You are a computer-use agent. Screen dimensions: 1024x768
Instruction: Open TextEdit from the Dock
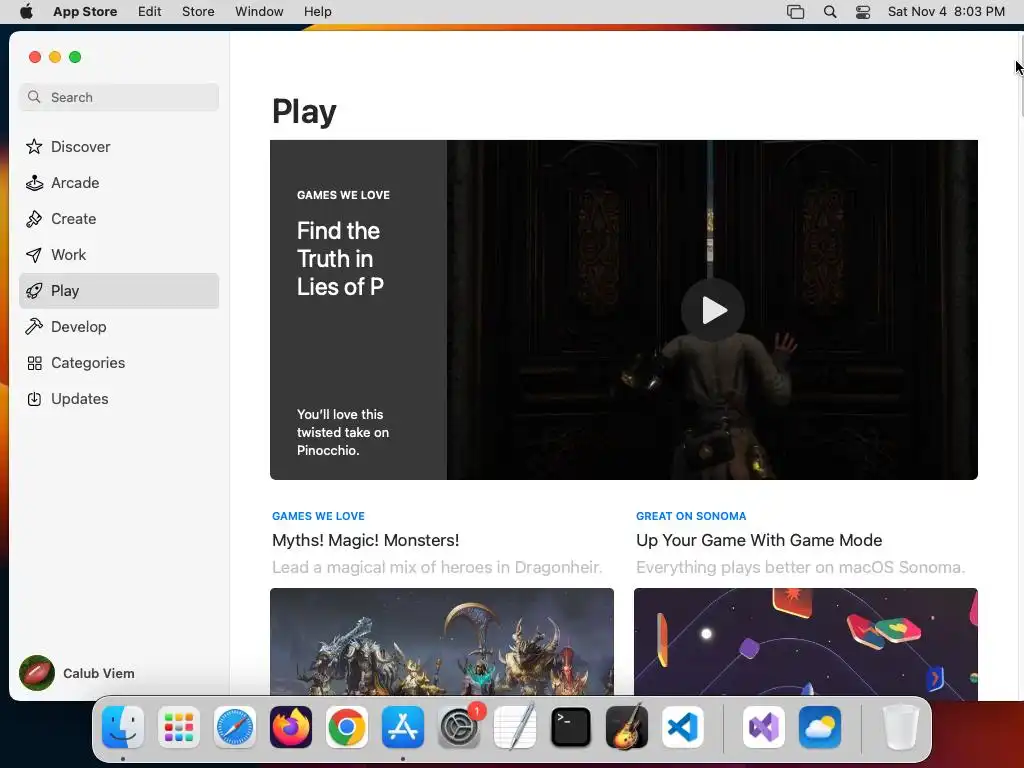click(515, 727)
